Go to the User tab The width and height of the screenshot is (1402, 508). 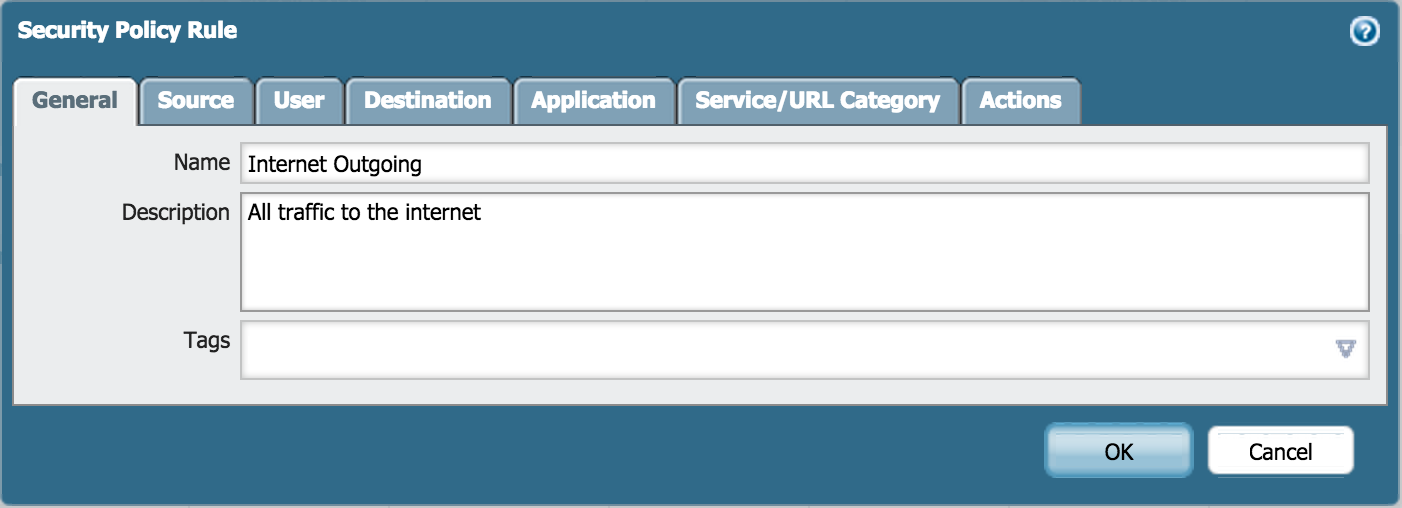tap(299, 101)
